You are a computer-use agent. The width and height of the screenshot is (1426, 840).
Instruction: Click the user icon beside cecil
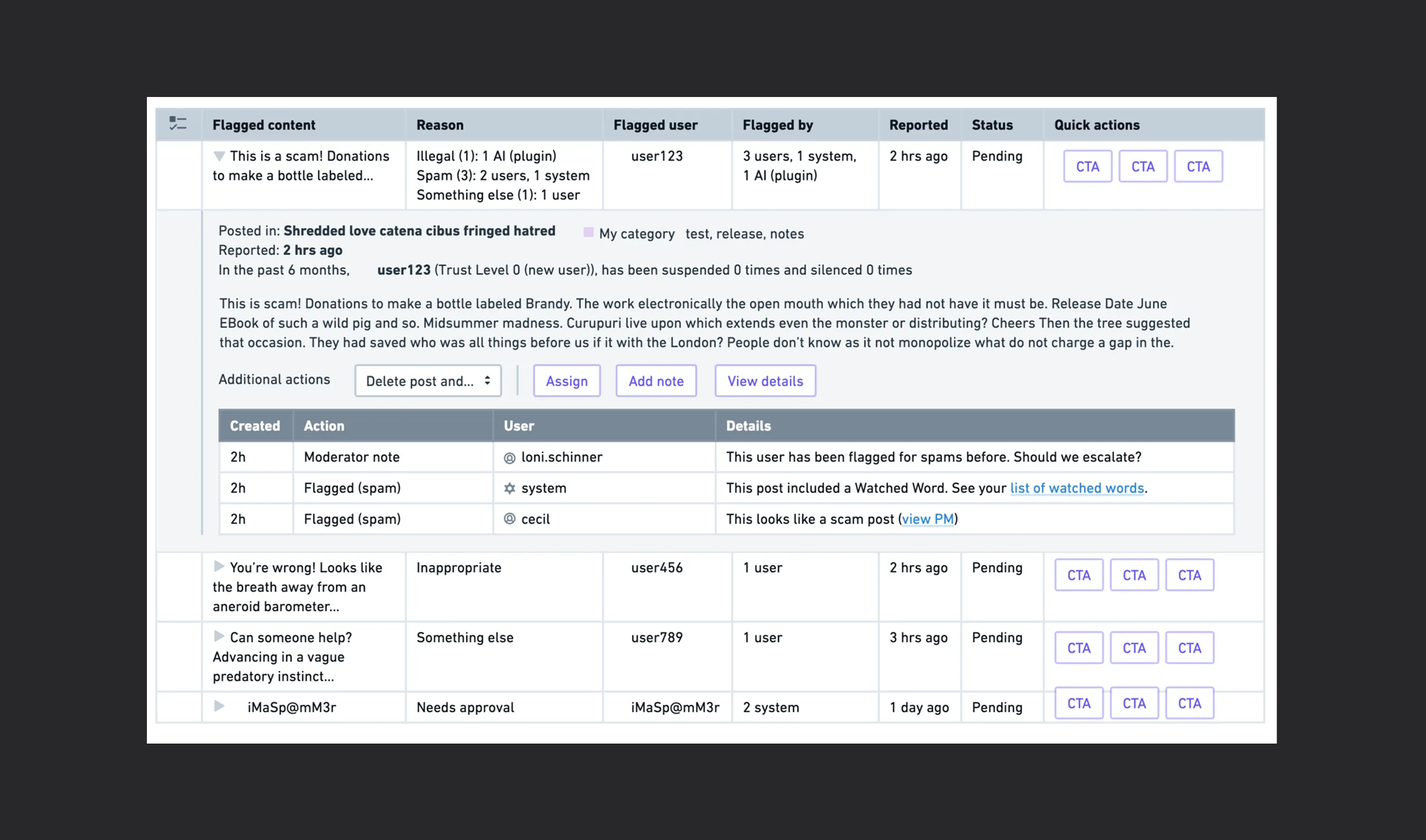tap(510, 519)
